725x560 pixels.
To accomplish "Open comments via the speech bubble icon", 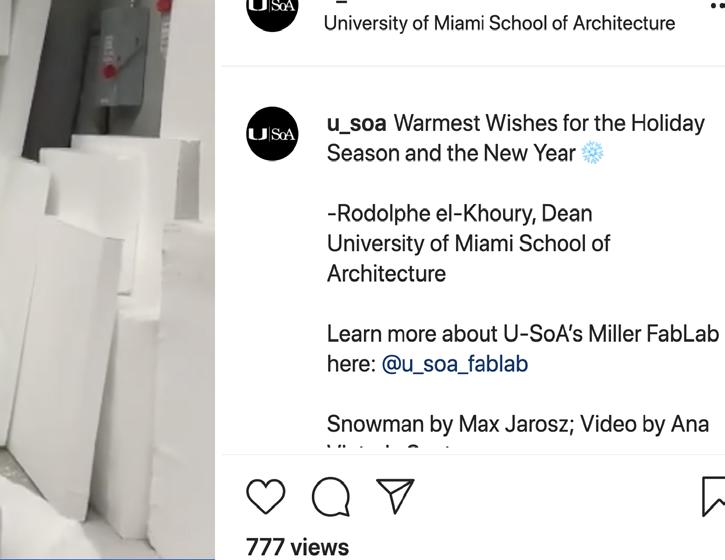I will [331, 497].
